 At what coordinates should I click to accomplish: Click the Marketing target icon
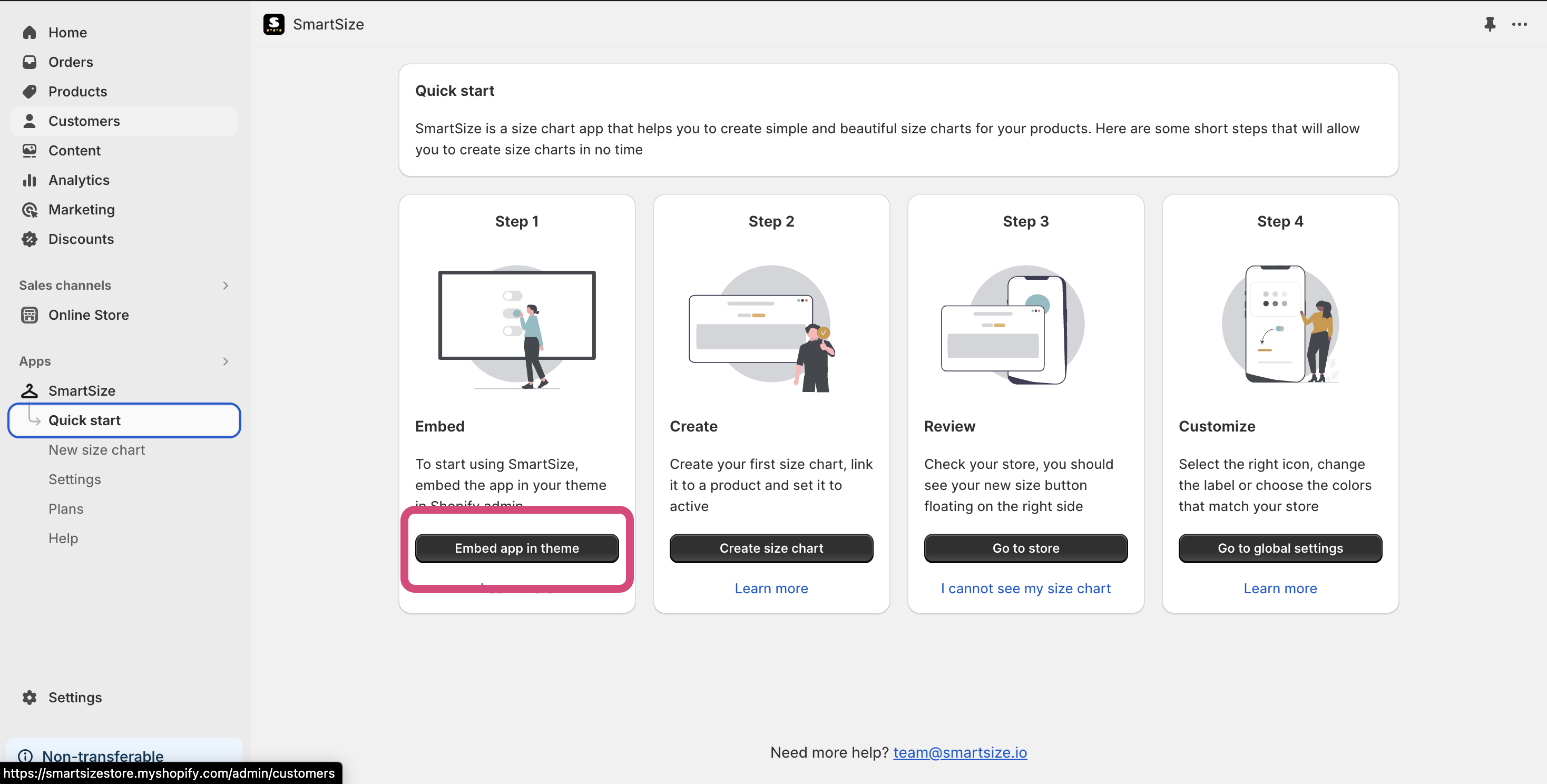coord(30,210)
